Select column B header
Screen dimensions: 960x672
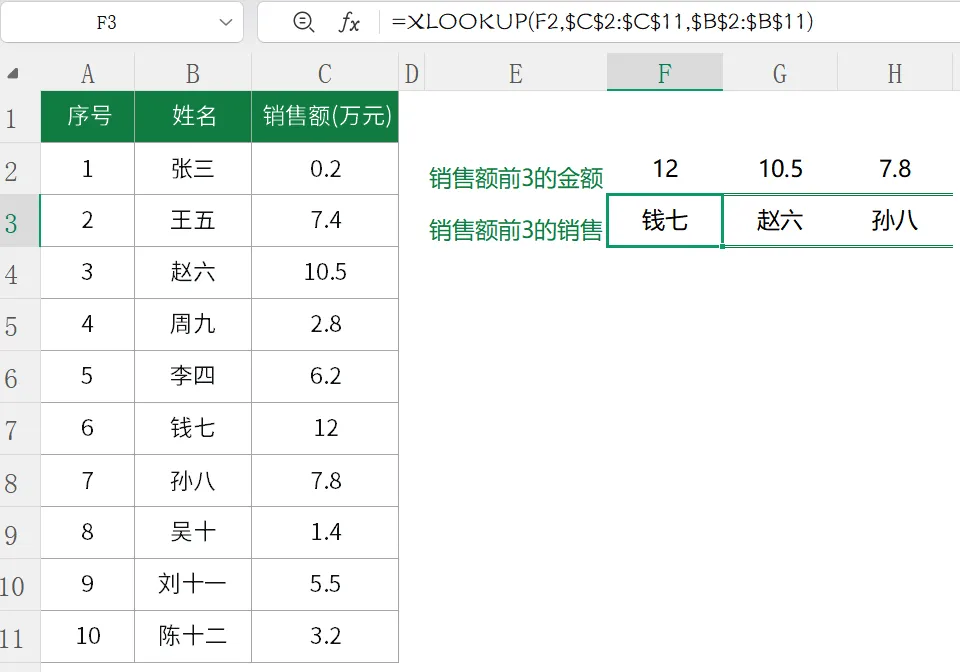[x=193, y=73]
